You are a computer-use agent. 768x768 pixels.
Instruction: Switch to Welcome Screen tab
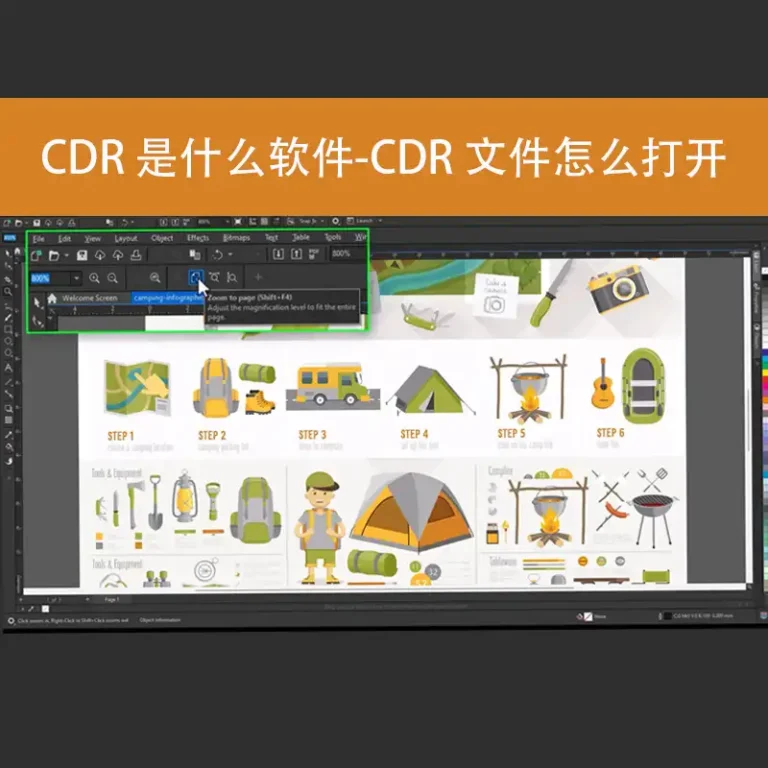click(x=89, y=298)
